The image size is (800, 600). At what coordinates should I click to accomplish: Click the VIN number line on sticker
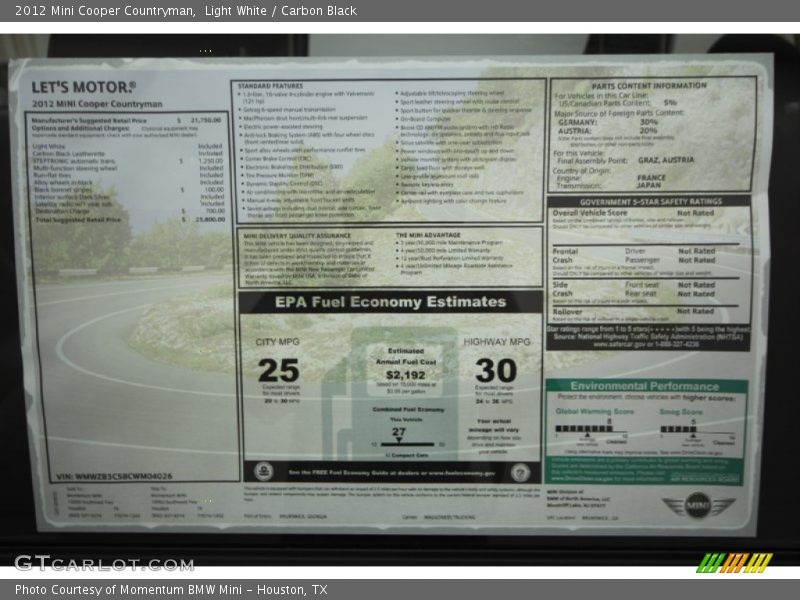(x=114, y=476)
